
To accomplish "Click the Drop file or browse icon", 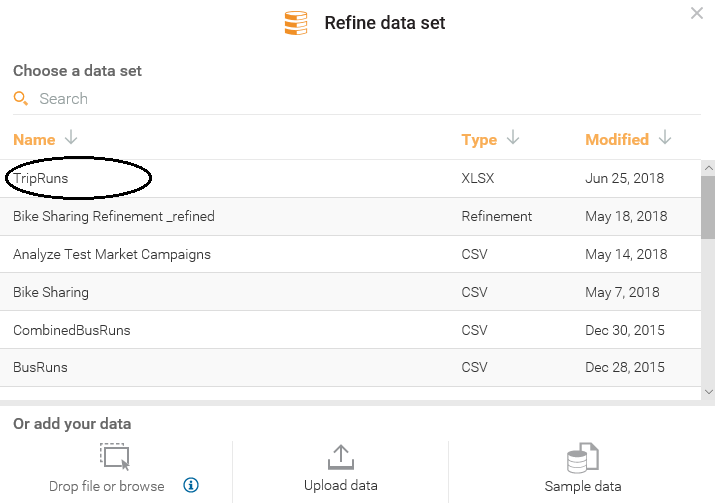I will click(x=115, y=456).
